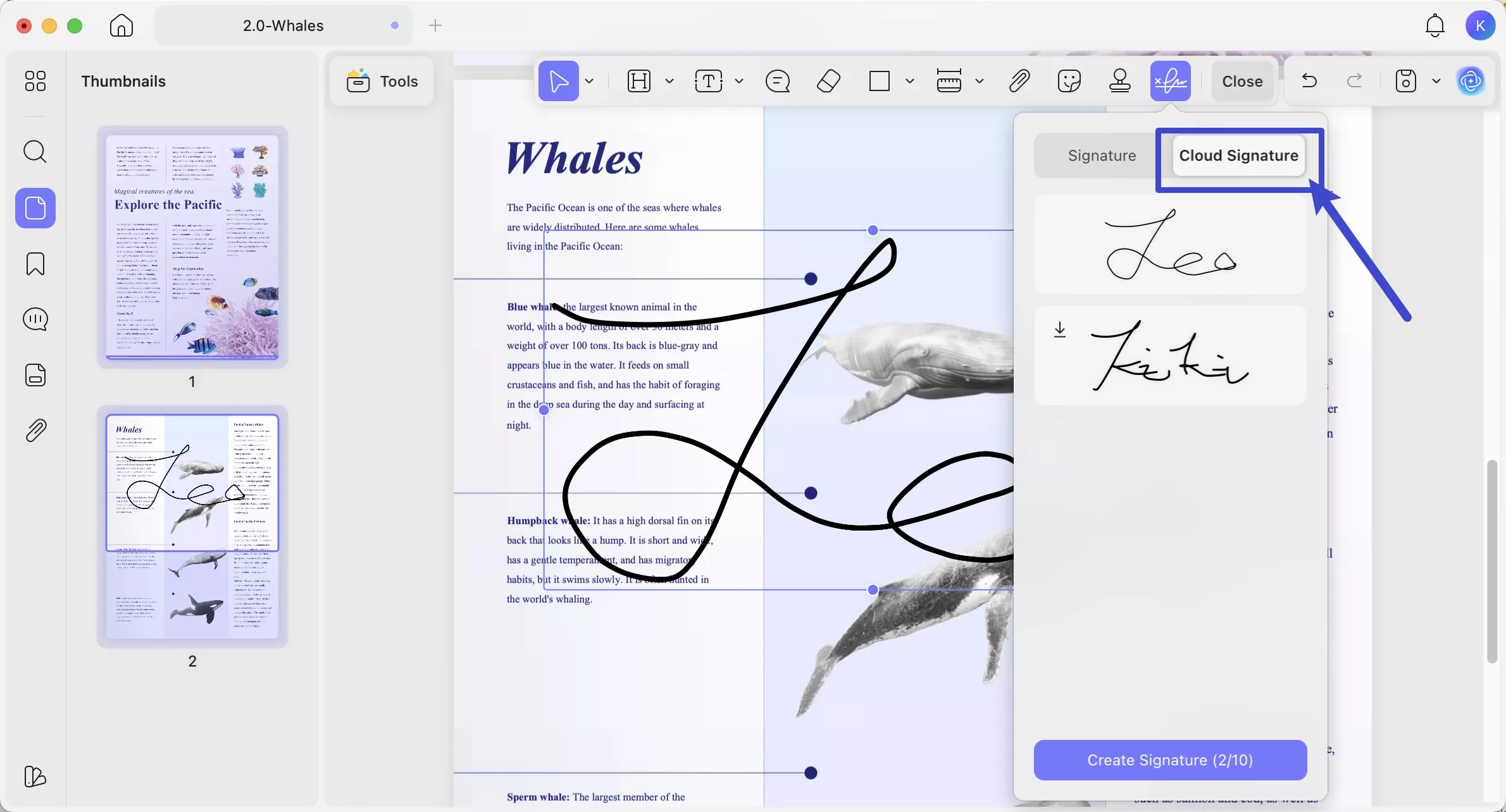Select the attach file paperclip tool
Screen dimensions: 1506x812
pos(1019,81)
